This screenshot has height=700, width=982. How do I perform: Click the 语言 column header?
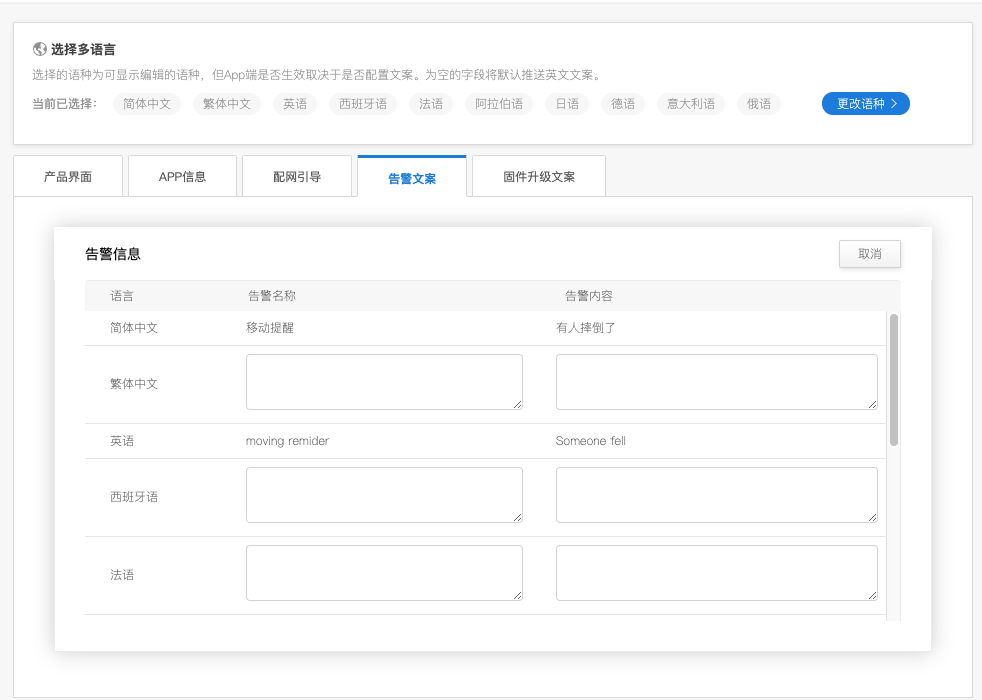[122, 296]
